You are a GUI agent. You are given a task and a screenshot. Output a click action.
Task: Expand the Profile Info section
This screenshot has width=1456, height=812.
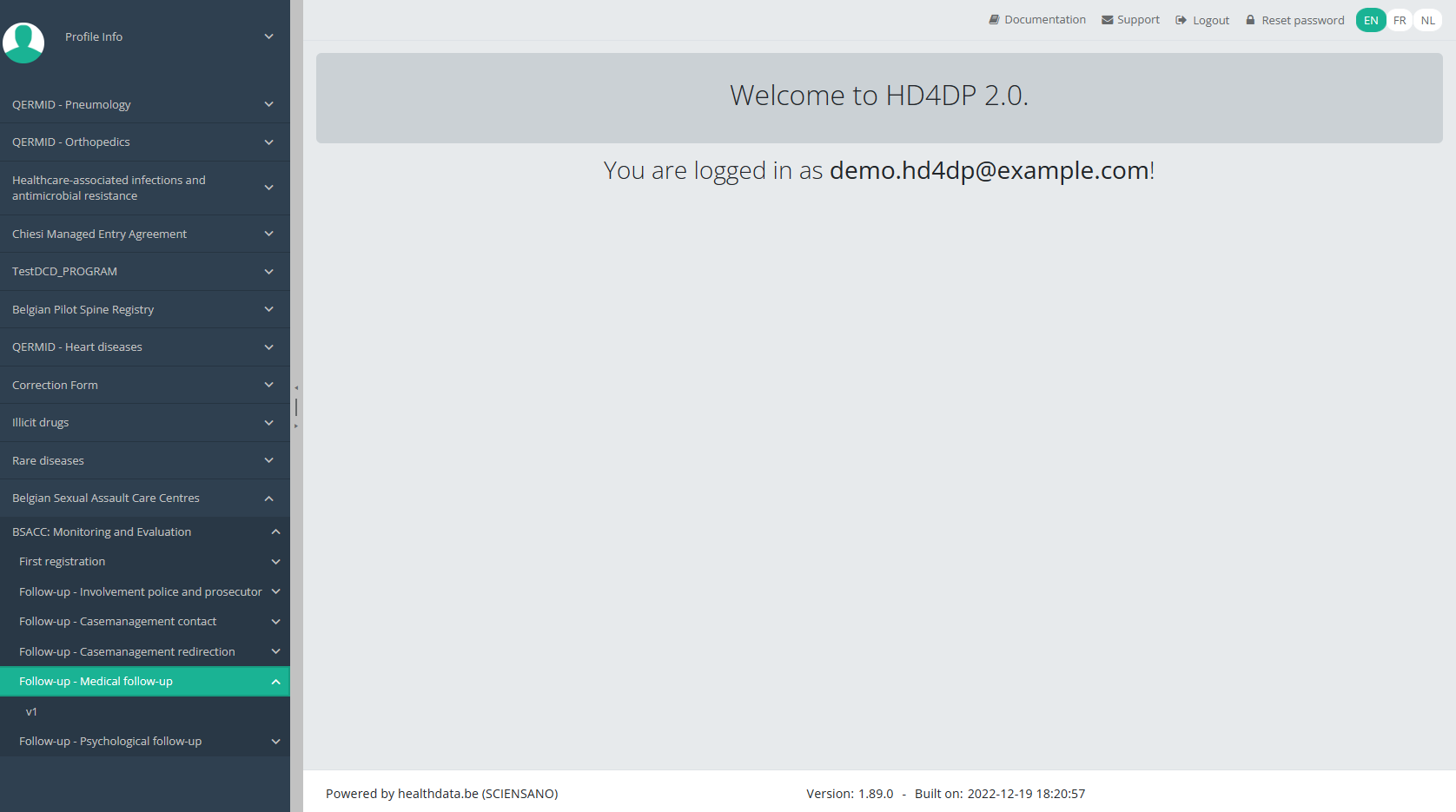point(268,36)
